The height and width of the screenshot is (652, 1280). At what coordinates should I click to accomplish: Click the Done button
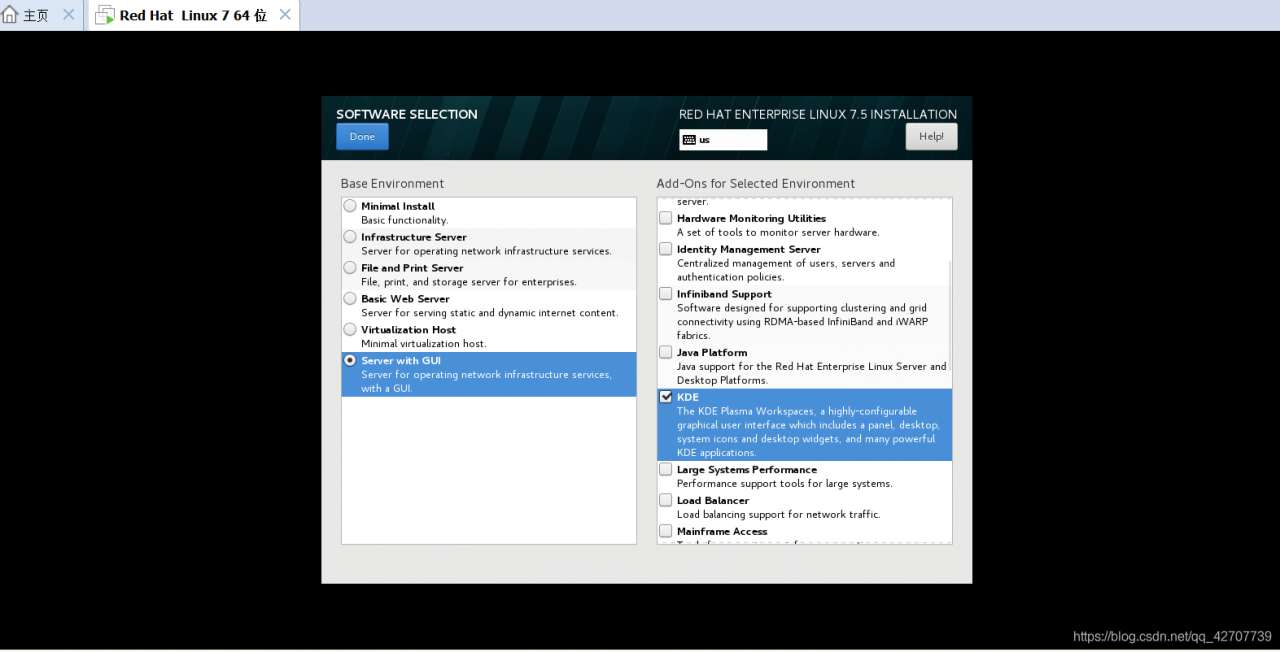tap(362, 137)
